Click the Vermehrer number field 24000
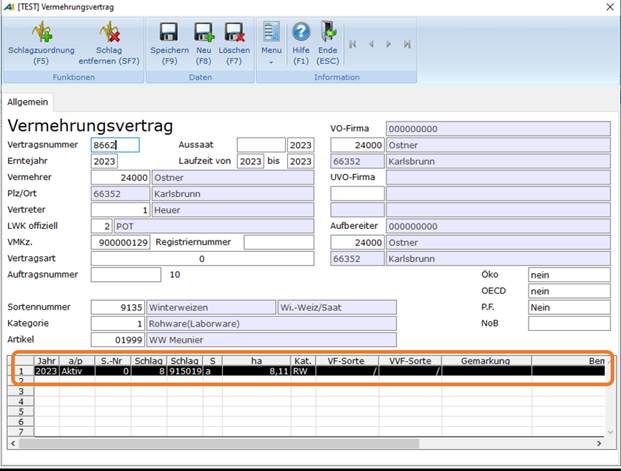The width and height of the screenshot is (621, 471). pos(120,177)
